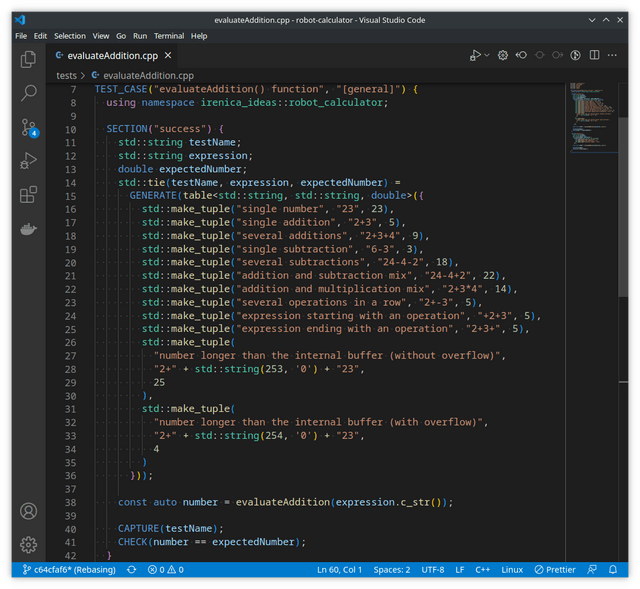Expand the tests breadcrumb folder

[x=66, y=76]
